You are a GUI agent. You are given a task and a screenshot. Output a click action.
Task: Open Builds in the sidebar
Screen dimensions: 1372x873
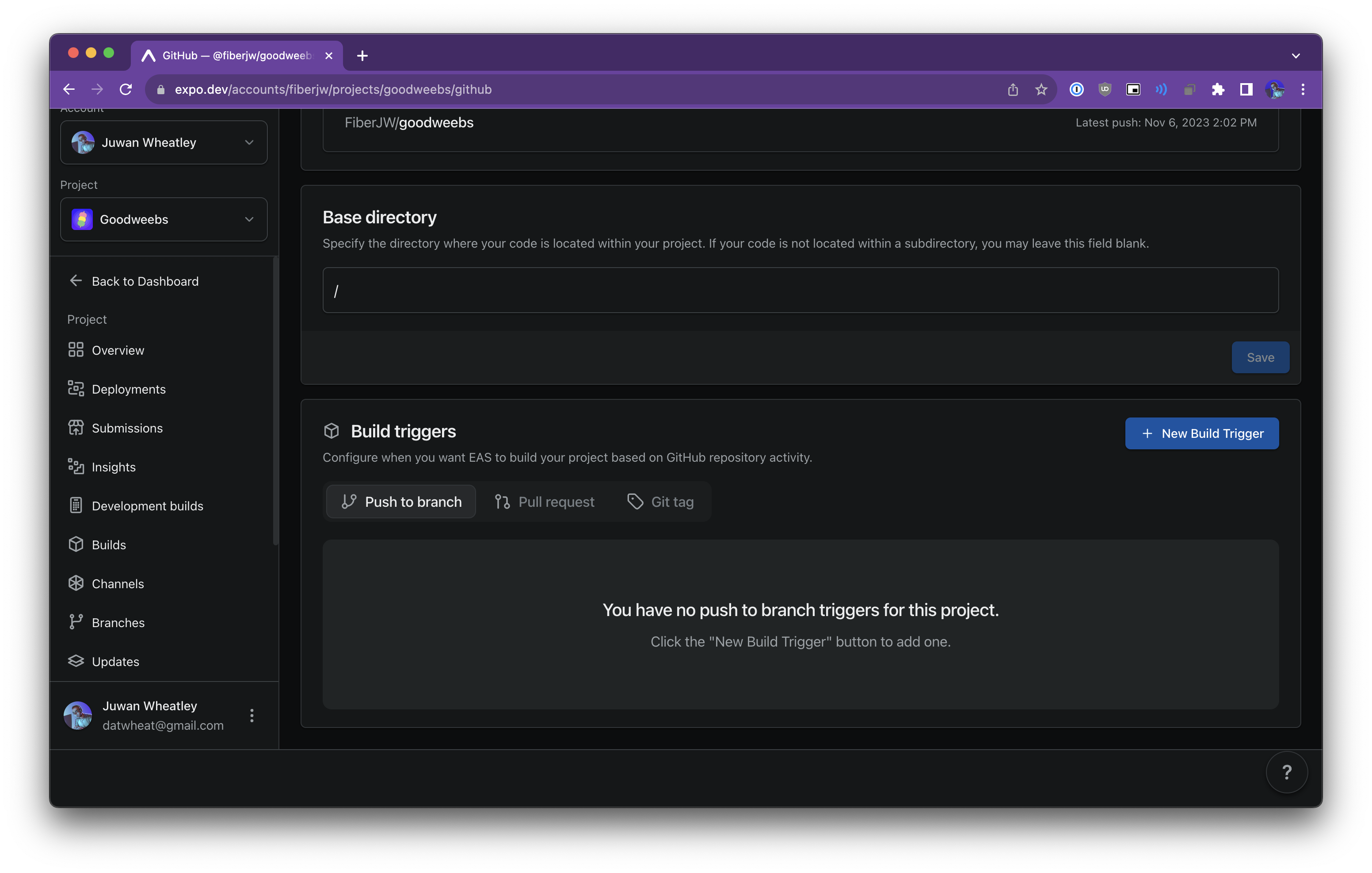tap(164, 544)
